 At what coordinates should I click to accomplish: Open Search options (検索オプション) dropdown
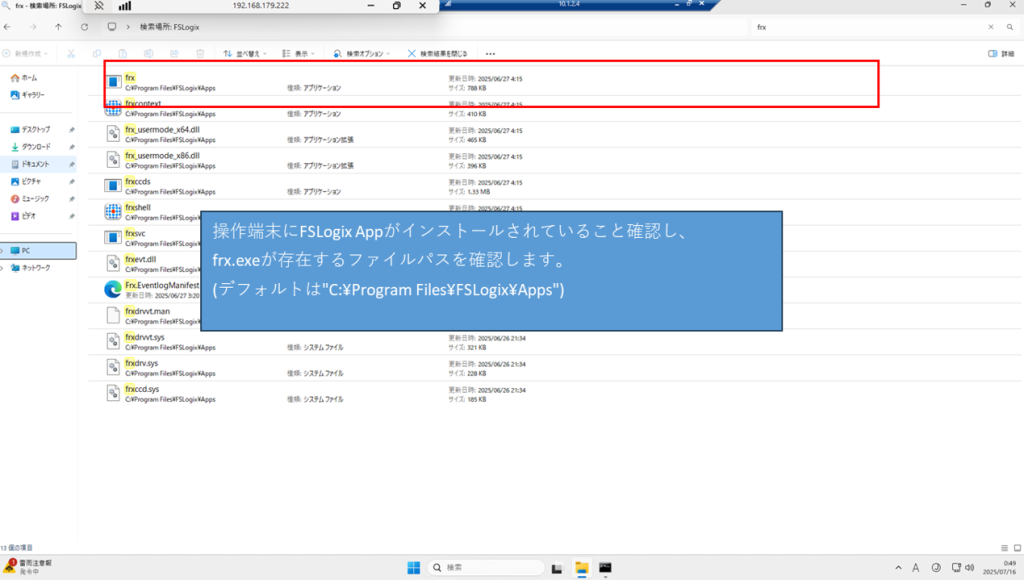tap(362, 54)
